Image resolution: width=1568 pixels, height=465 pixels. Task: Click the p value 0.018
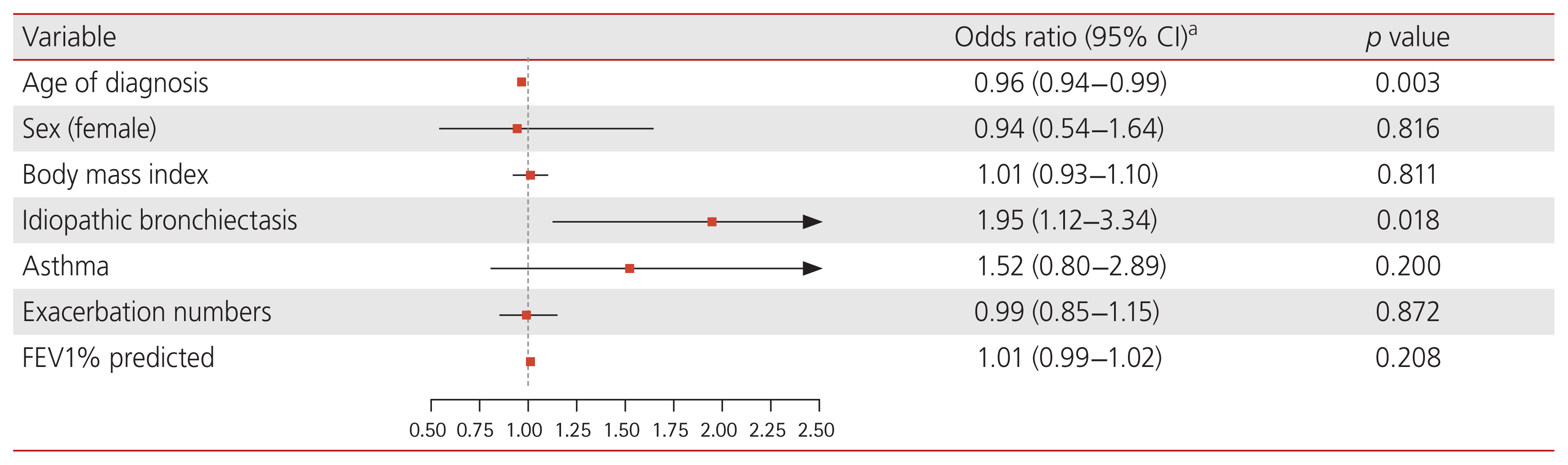pyautogui.click(x=1407, y=220)
